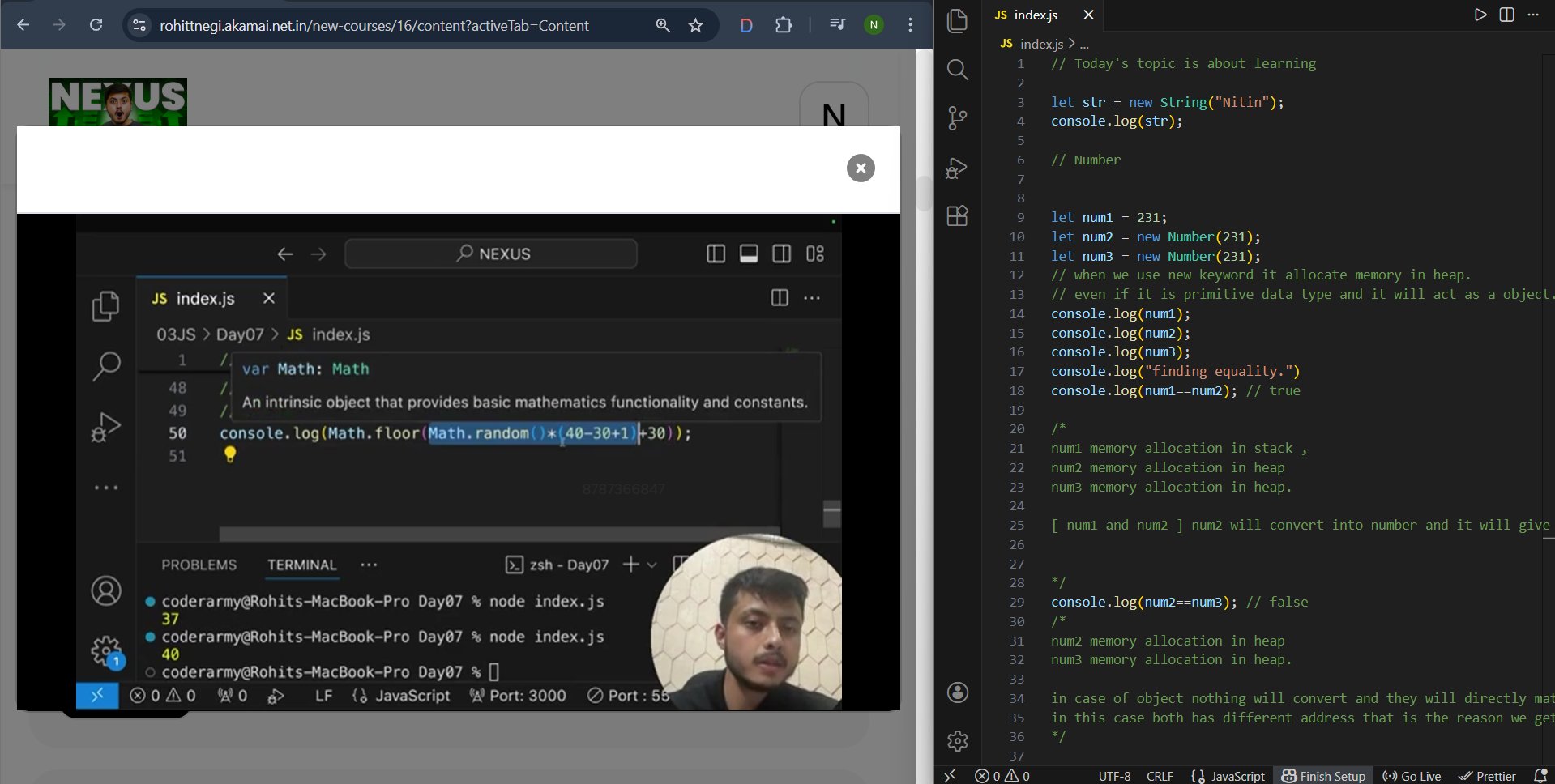
Task: Open the CRLF end-of-line selector
Action: point(1160,776)
